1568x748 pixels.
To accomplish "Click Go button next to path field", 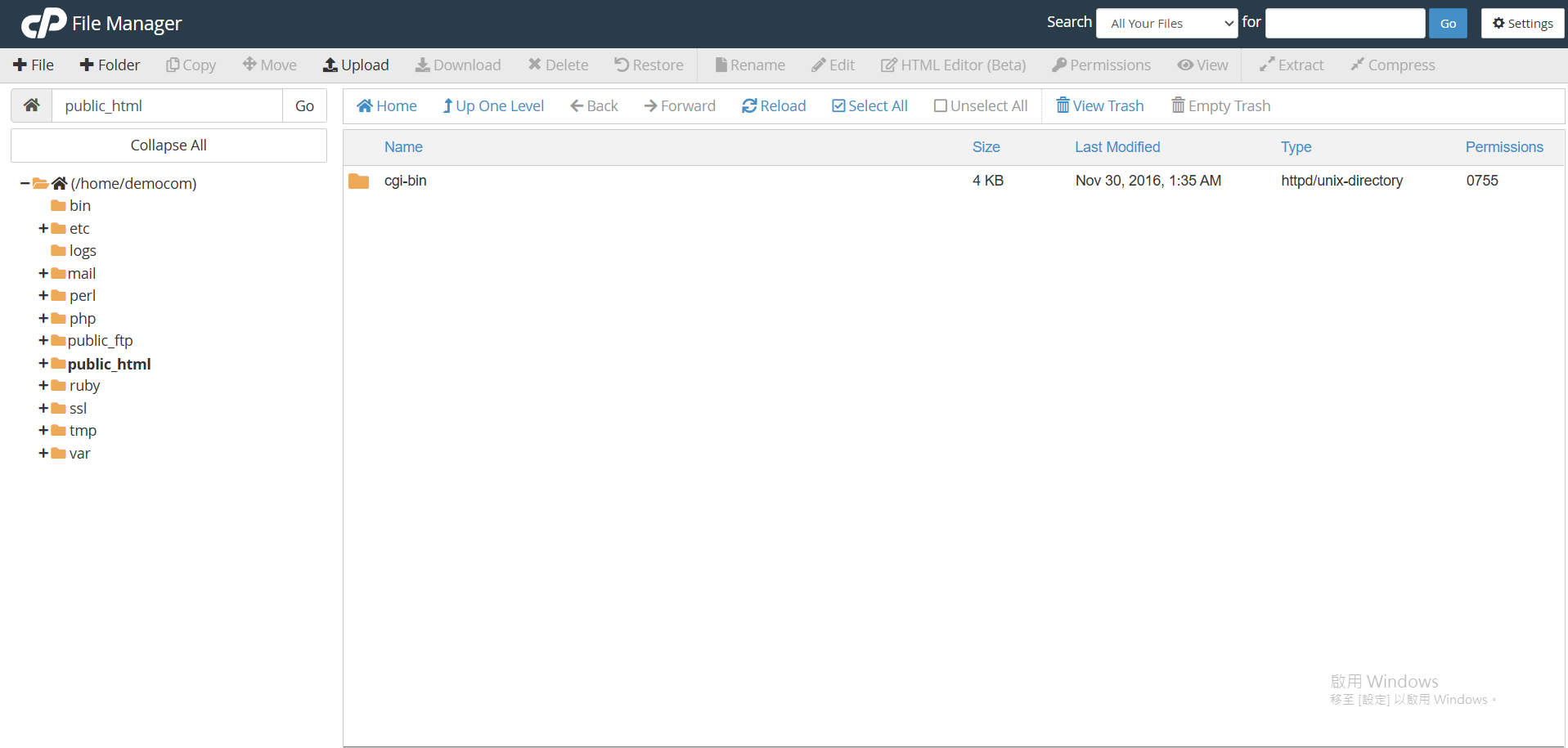I will (x=304, y=106).
